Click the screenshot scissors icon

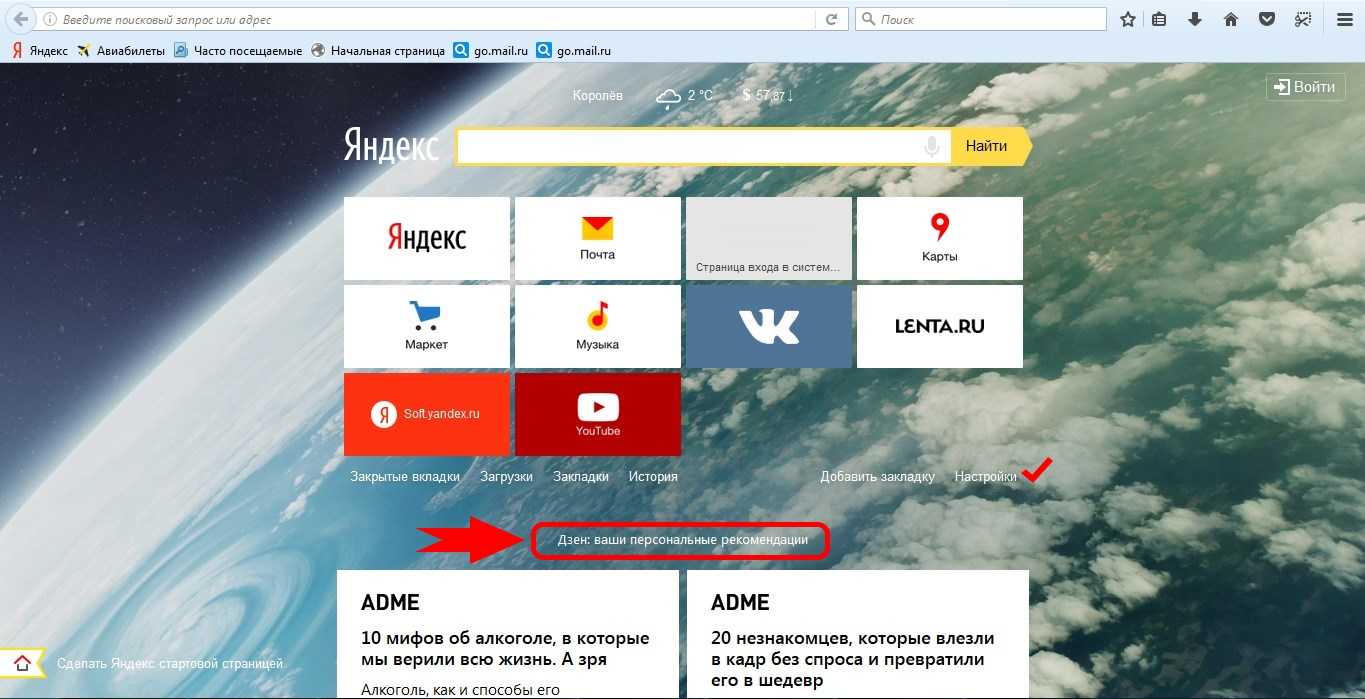pos(1302,19)
